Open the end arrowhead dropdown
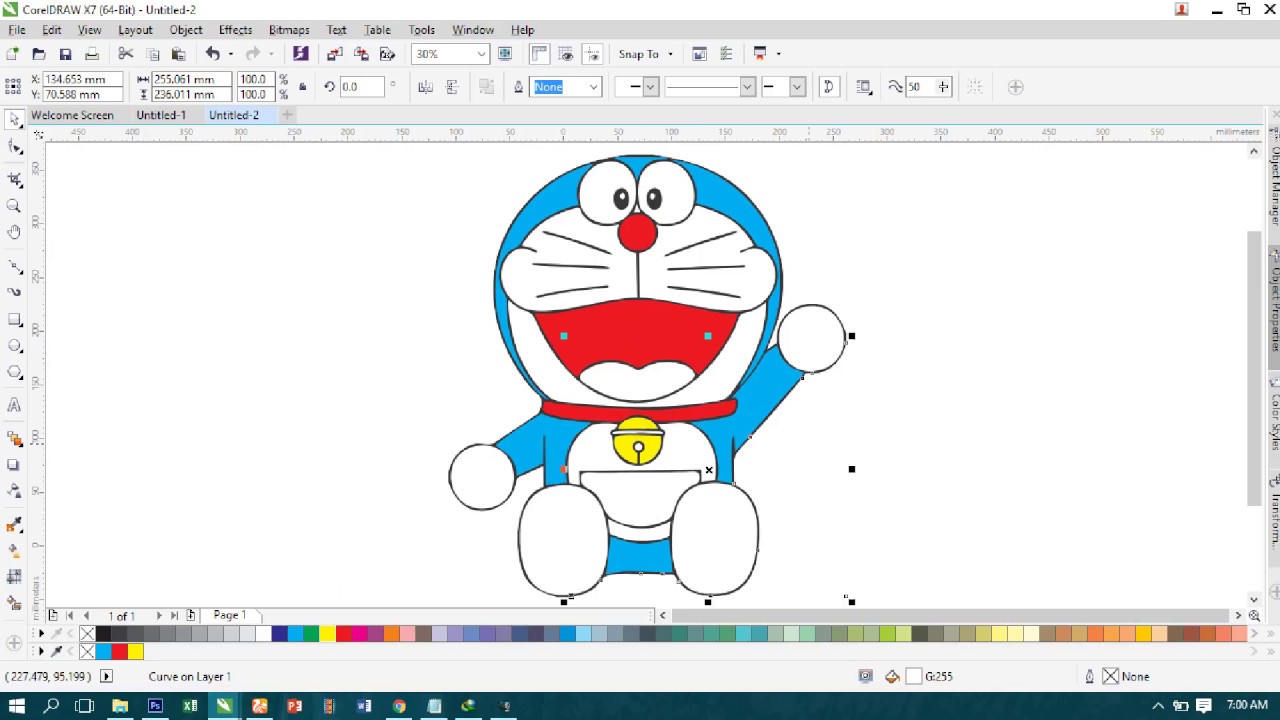Viewport: 1280px width, 720px height. tap(797, 87)
